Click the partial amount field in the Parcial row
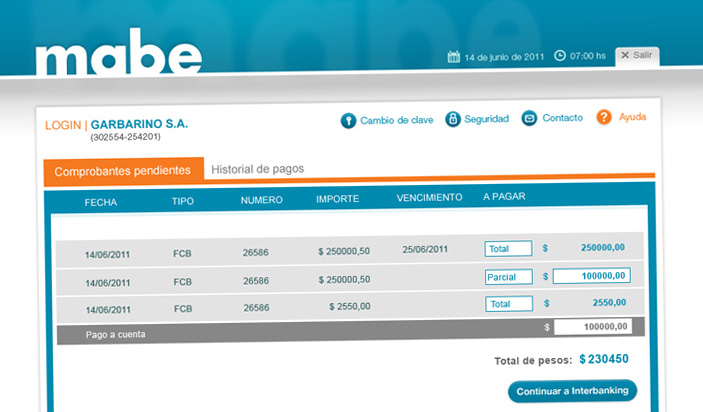The height and width of the screenshot is (412, 703). coord(591,276)
